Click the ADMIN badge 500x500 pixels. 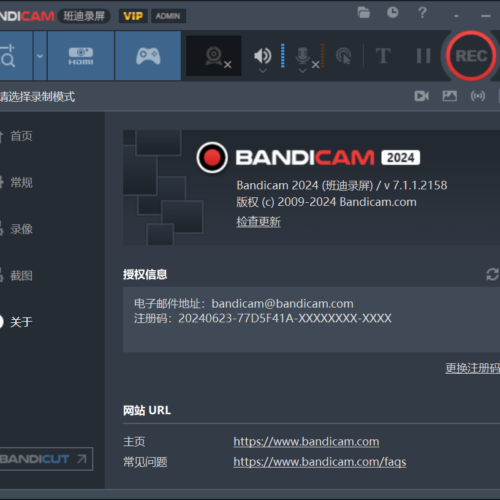pyautogui.click(x=168, y=16)
